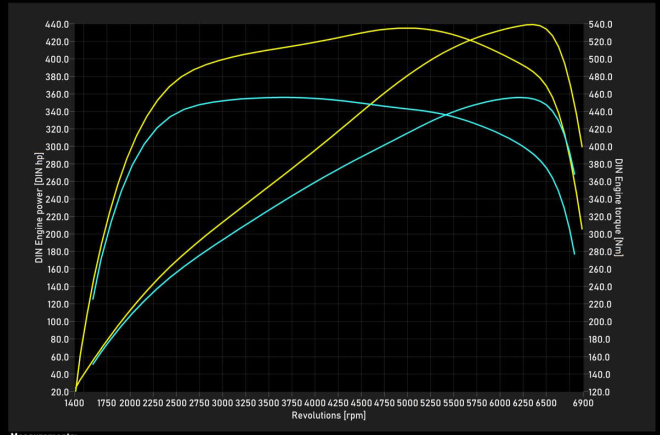The image size is (660, 435).
Task: Click the peak of the cyan power curve
Action: (x=519, y=97)
